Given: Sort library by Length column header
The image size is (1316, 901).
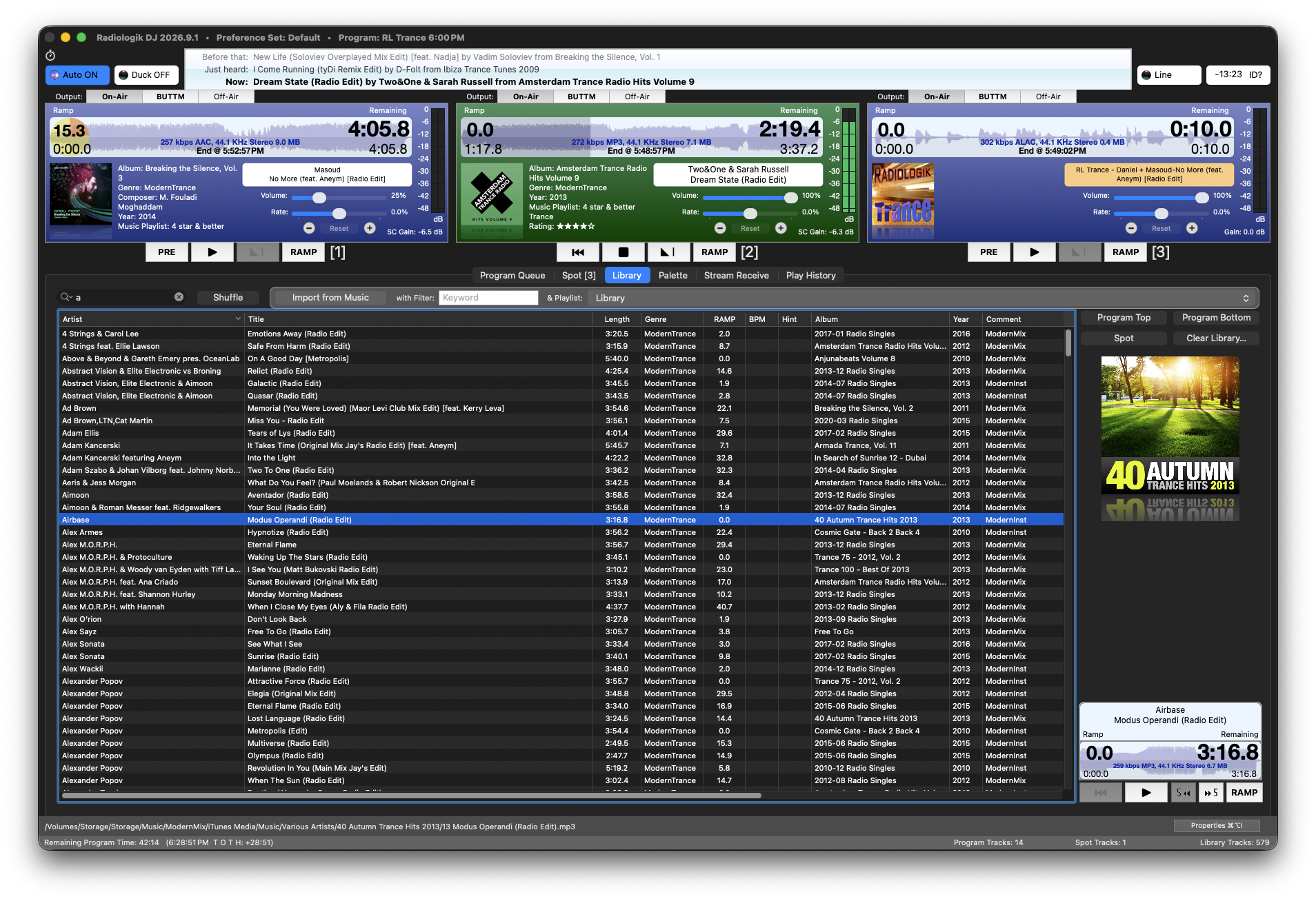Looking at the screenshot, I should [617, 319].
